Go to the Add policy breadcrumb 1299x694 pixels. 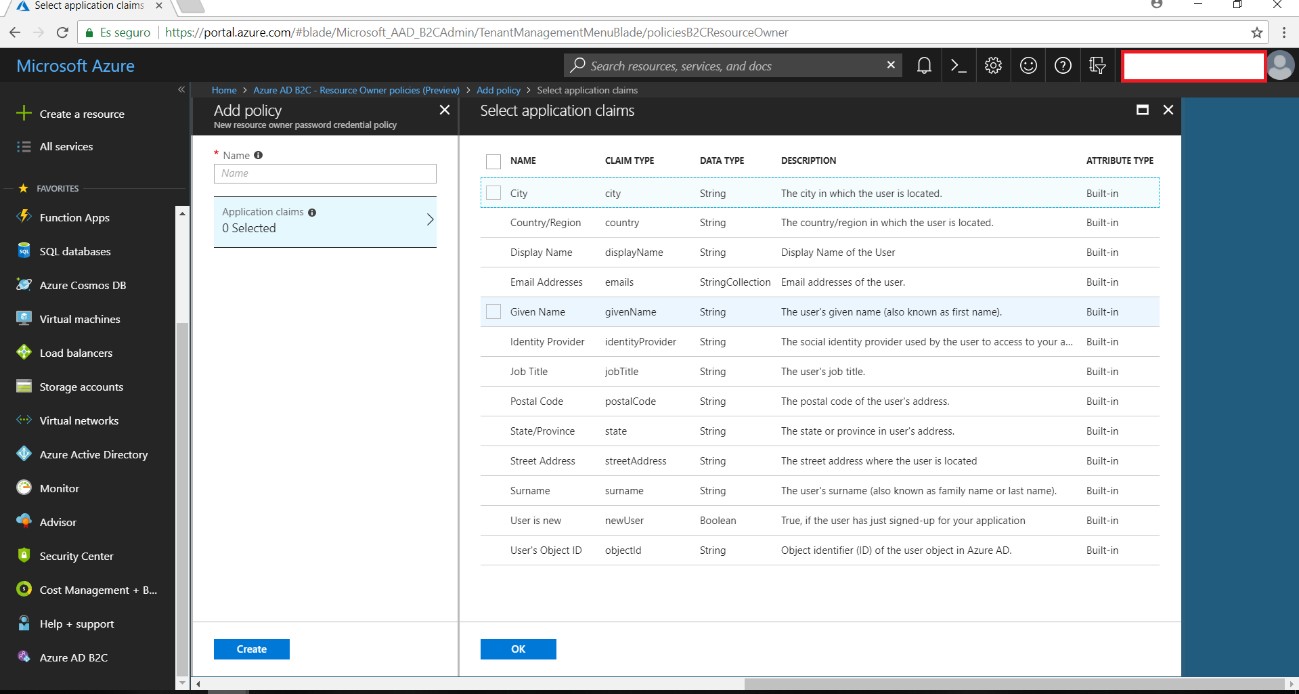point(498,90)
